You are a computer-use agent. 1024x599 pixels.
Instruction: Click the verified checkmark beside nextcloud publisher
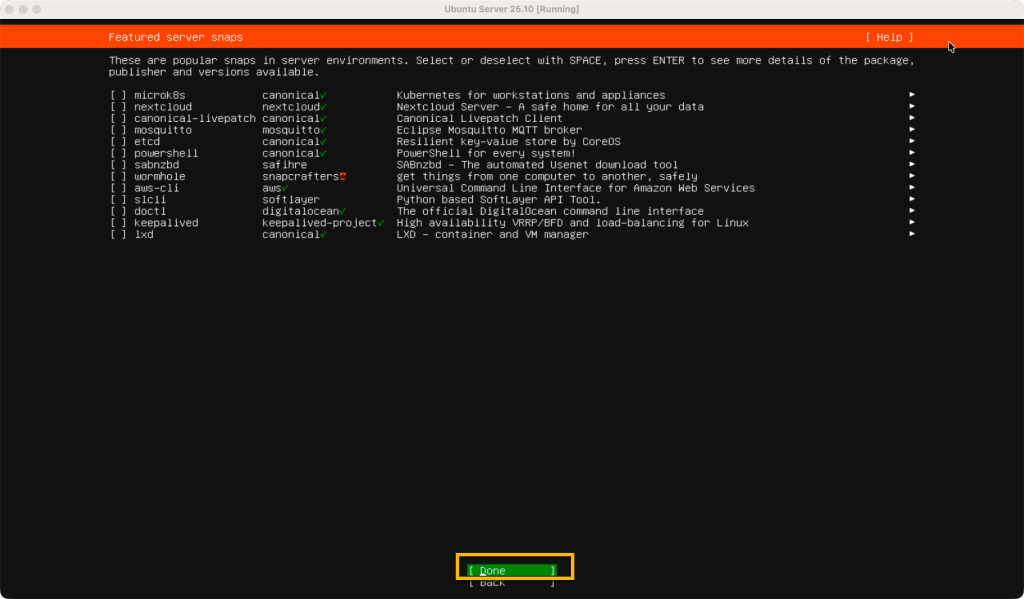click(x=324, y=107)
